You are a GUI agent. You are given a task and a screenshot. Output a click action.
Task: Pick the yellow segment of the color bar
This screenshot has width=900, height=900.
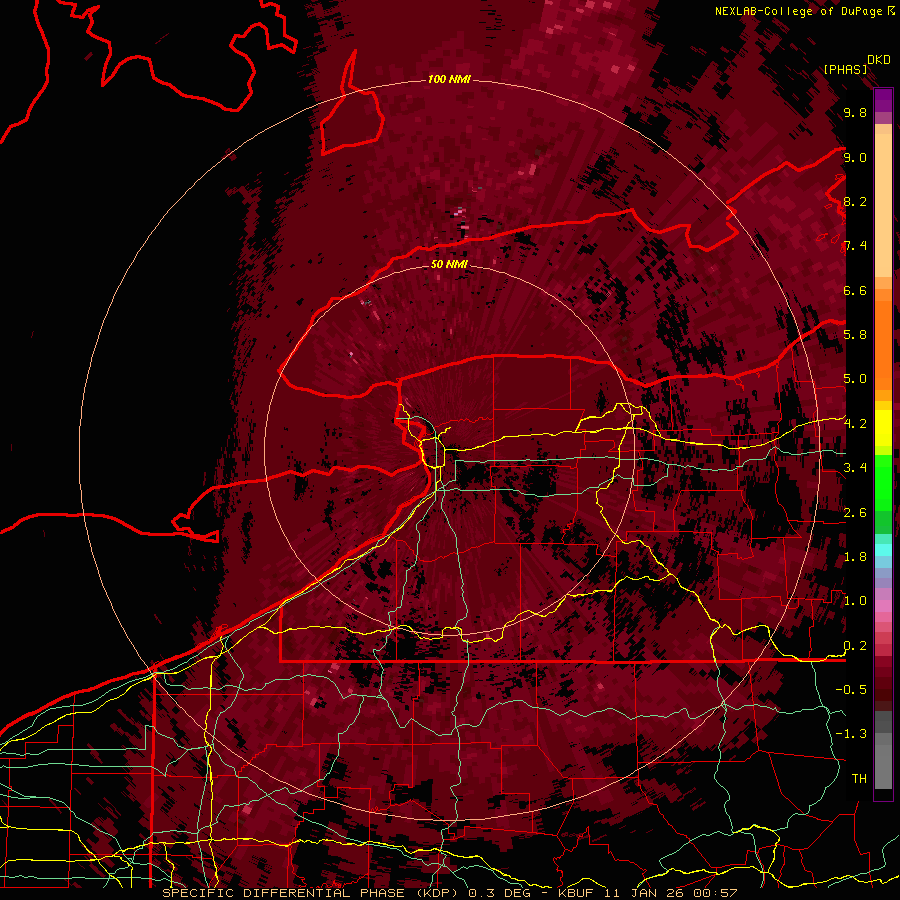coord(883,428)
